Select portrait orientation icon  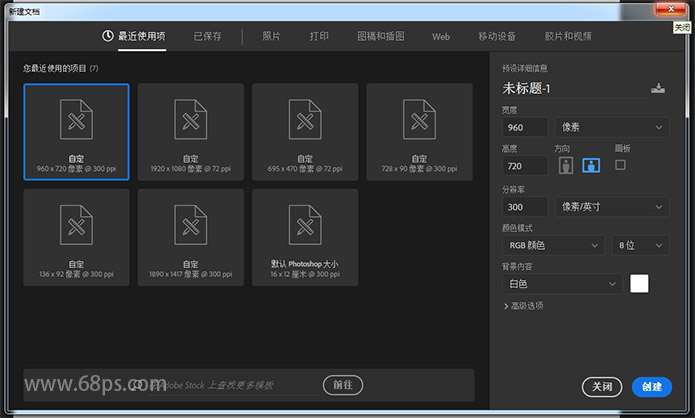[x=567, y=165]
